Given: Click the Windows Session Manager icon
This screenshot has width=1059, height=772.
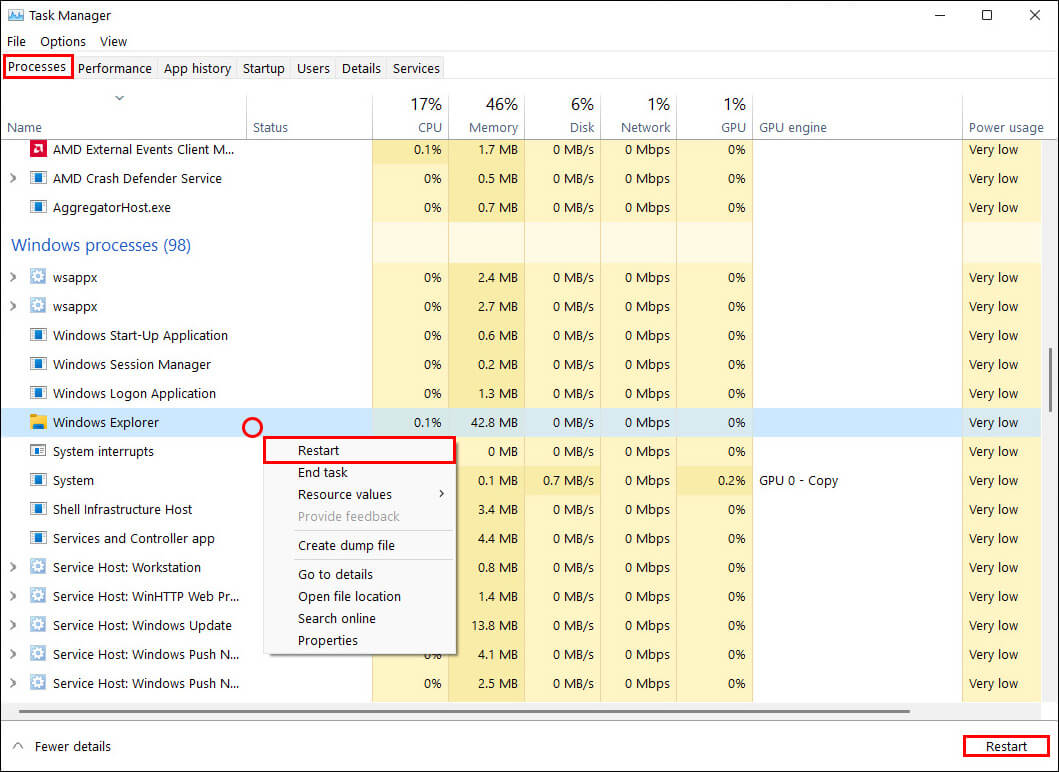Looking at the screenshot, I should 38,364.
